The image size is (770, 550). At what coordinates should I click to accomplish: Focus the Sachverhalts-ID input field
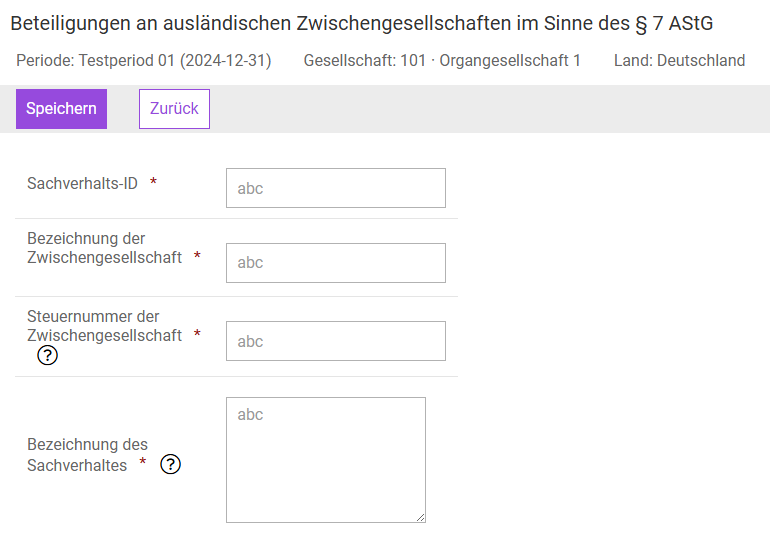[x=336, y=188]
